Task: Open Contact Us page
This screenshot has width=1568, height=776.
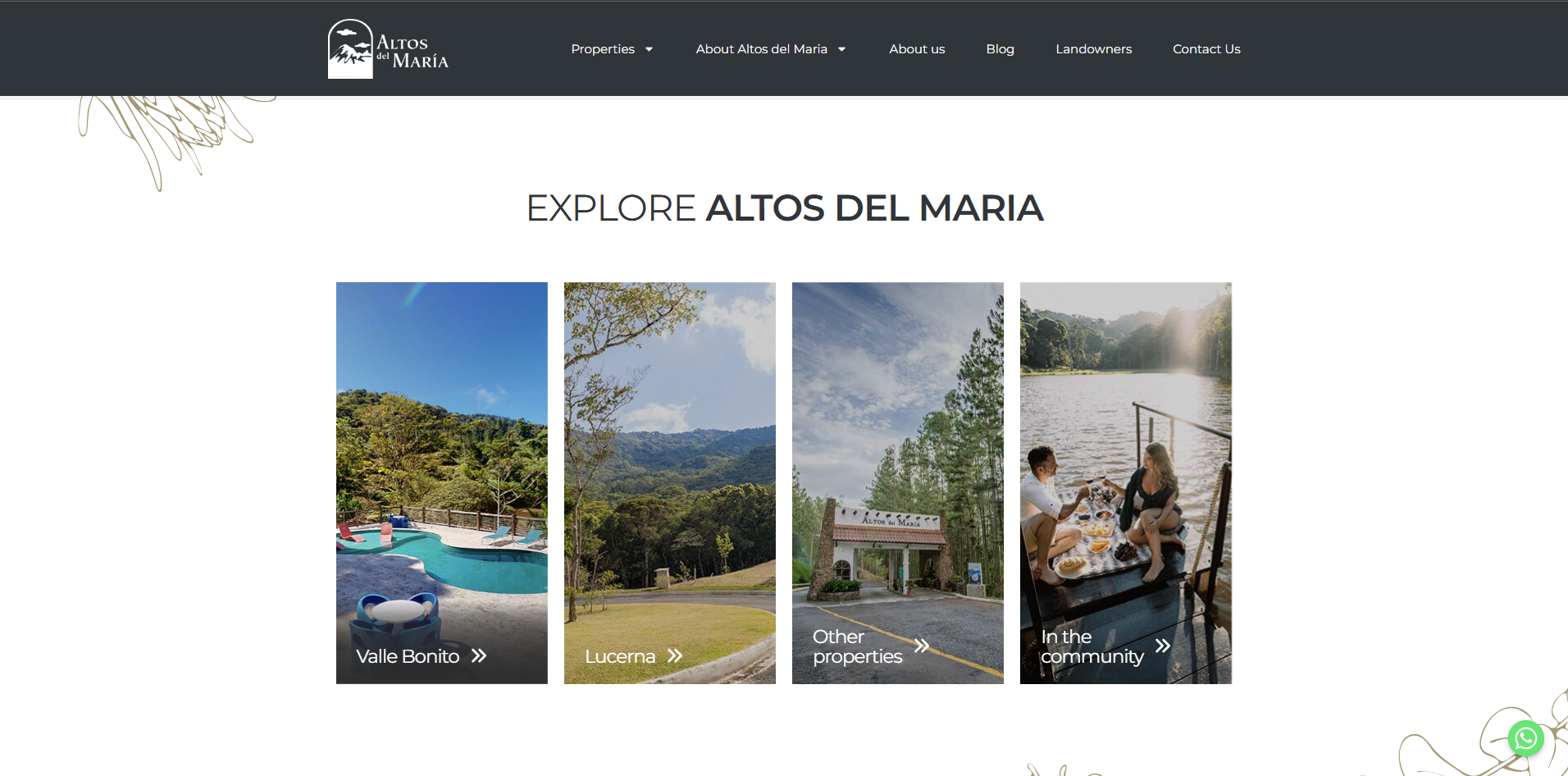Action: coord(1206,49)
